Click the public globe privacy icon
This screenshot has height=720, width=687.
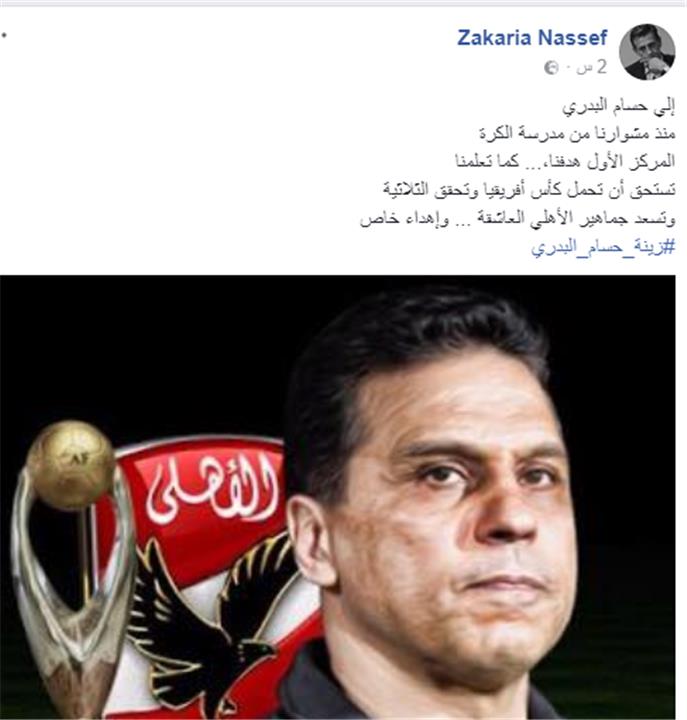coord(551,68)
